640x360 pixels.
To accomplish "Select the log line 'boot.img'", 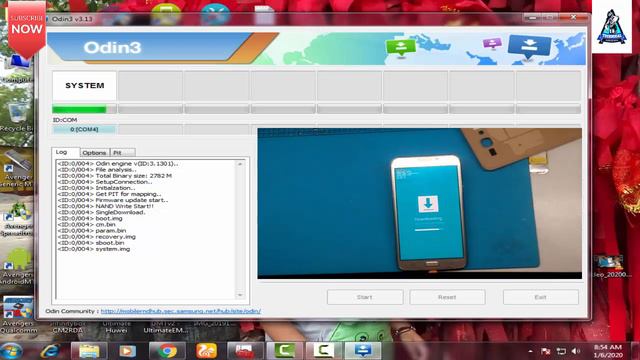I will (x=90, y=218).
